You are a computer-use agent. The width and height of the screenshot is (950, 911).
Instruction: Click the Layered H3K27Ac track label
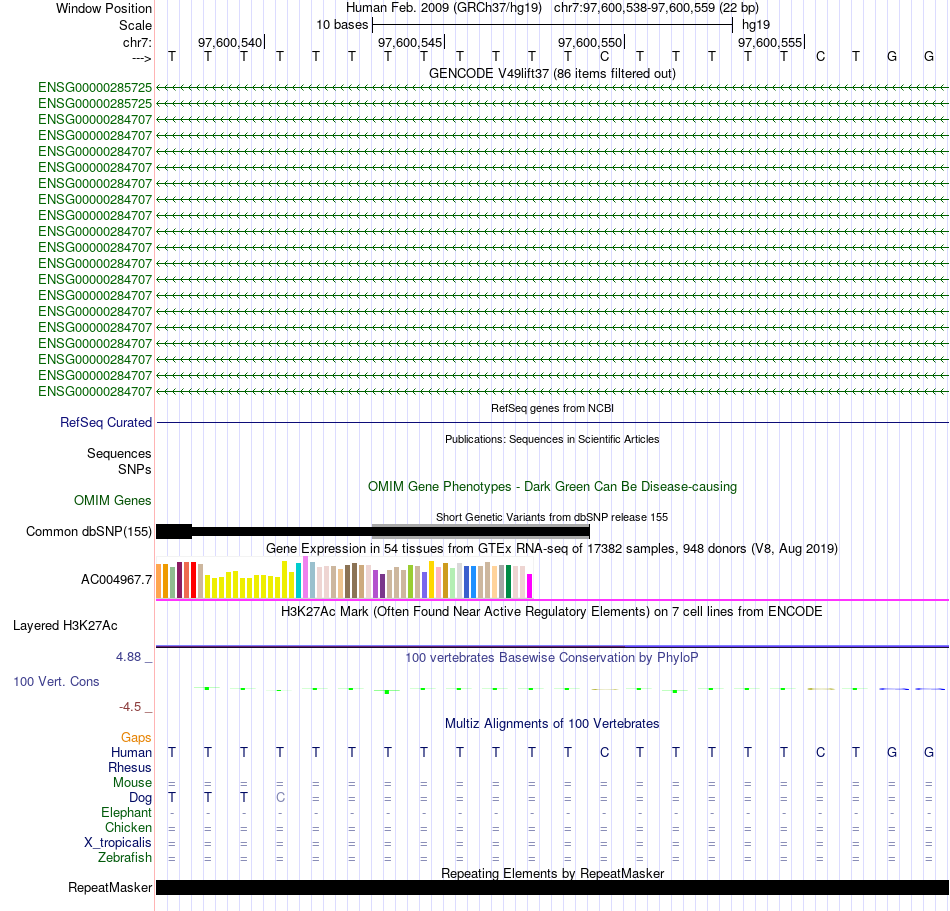pos(65,626)
